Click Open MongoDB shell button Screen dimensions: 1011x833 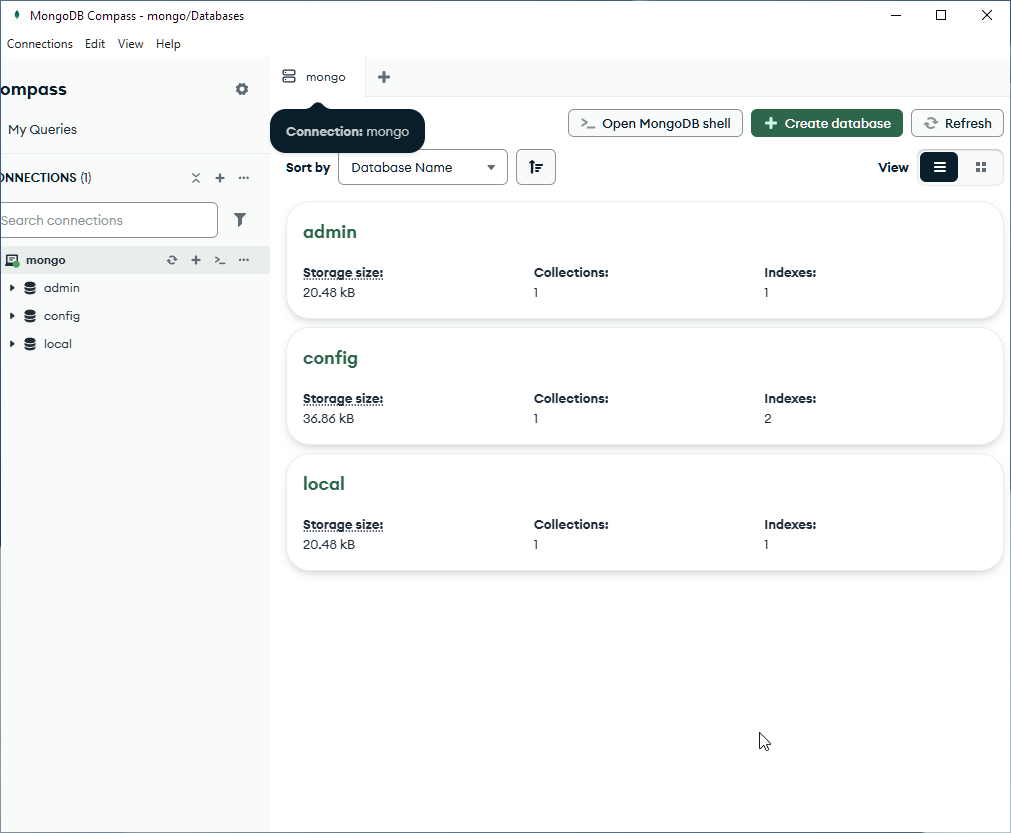(655, 123)
